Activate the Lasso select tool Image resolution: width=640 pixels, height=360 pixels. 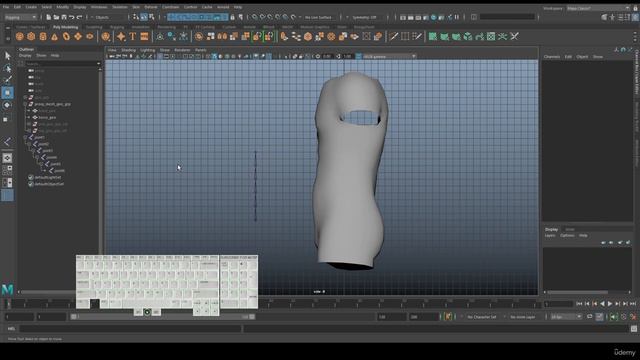point(7,68)
